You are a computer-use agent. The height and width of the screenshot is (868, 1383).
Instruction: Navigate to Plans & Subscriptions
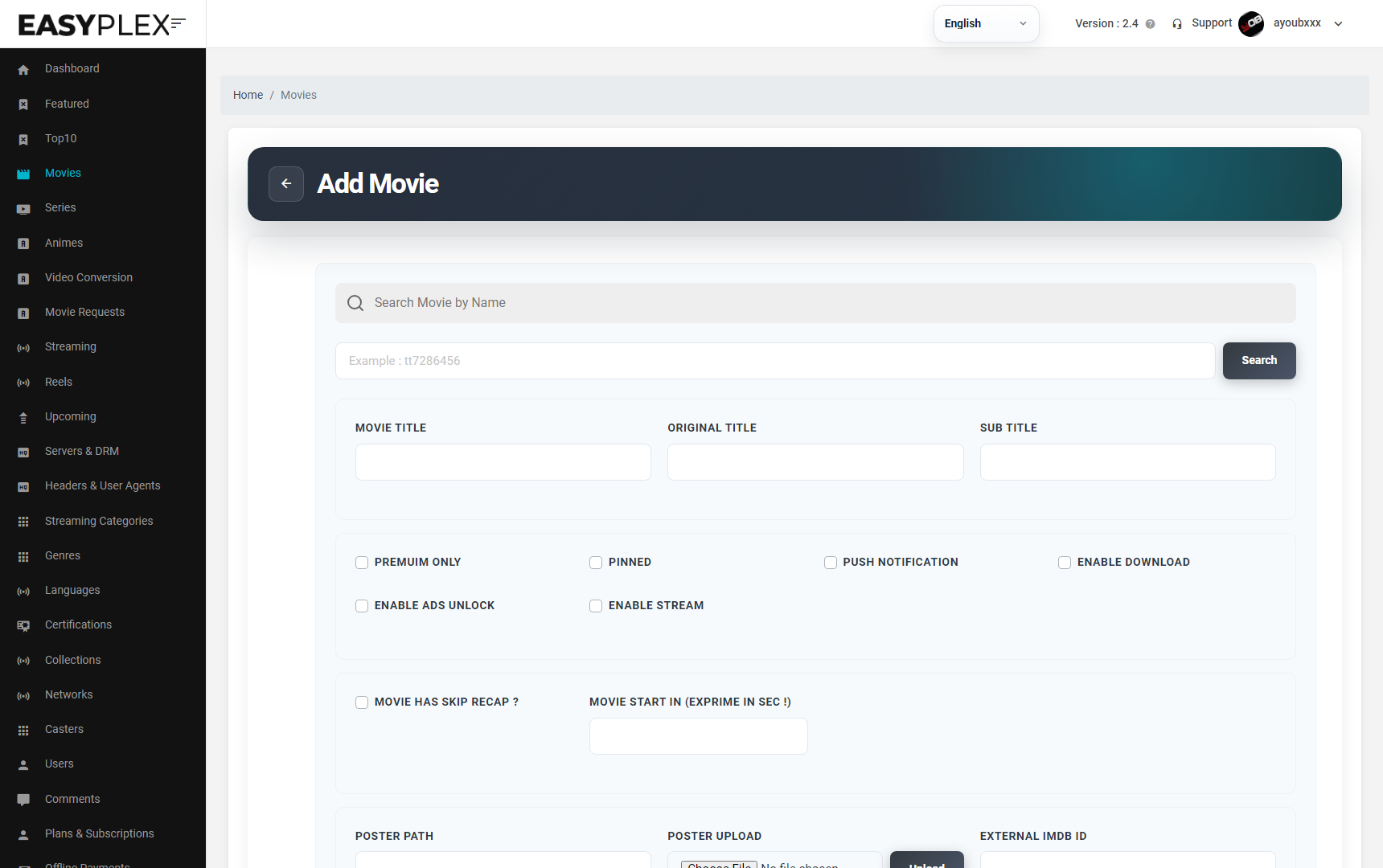coord(99,833)
